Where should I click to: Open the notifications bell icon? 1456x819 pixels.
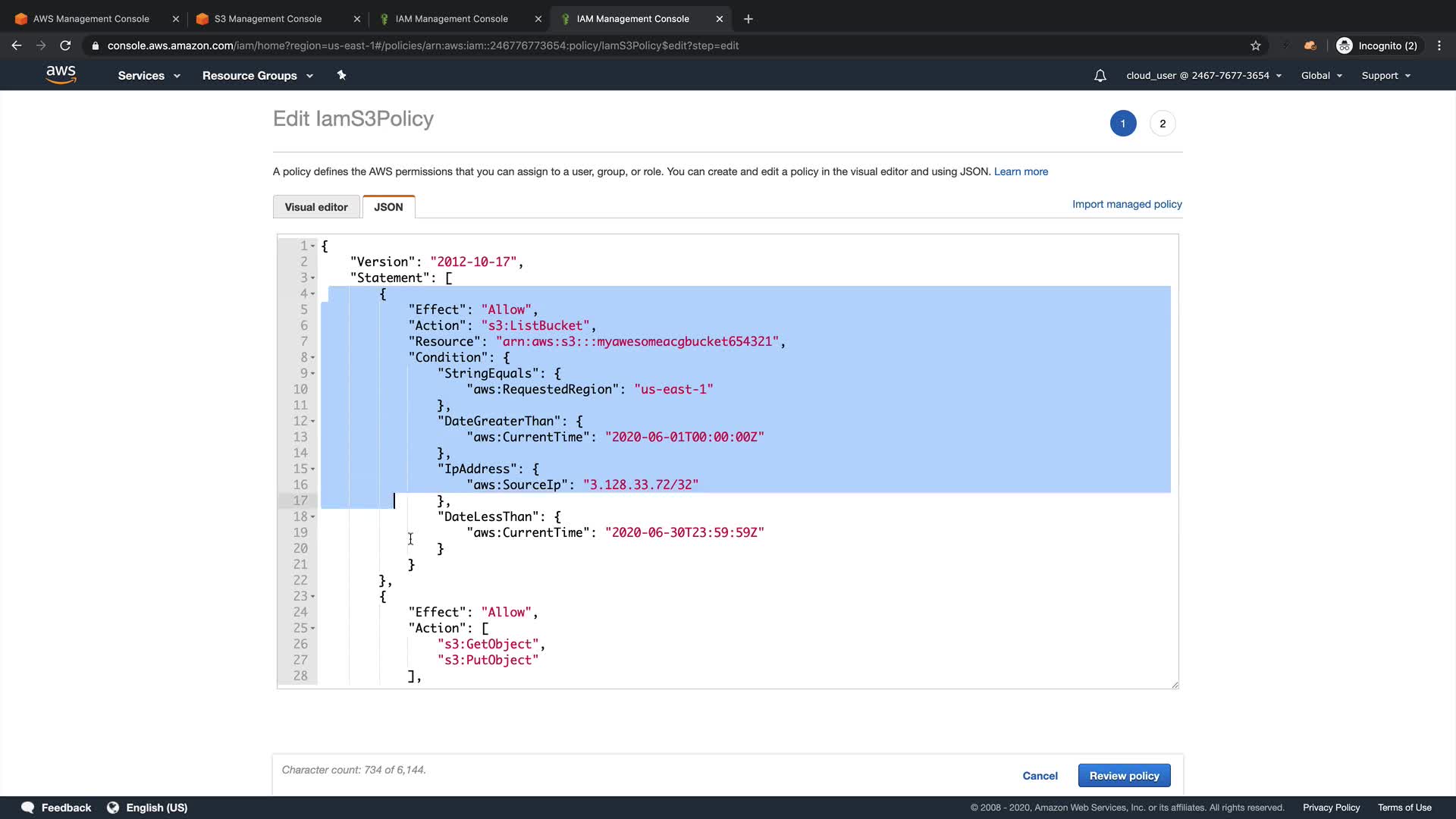(x=1100, y=76)
